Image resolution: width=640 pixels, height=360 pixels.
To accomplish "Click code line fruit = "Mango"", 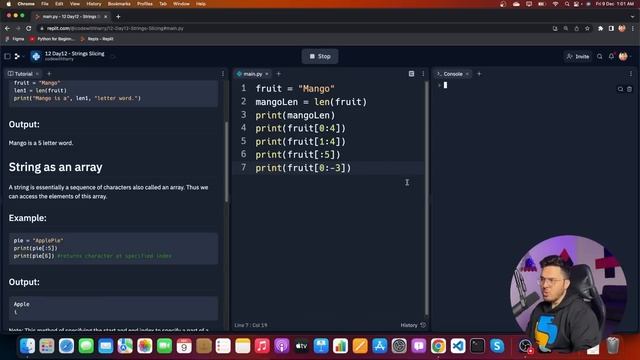I will coord(295,89).
